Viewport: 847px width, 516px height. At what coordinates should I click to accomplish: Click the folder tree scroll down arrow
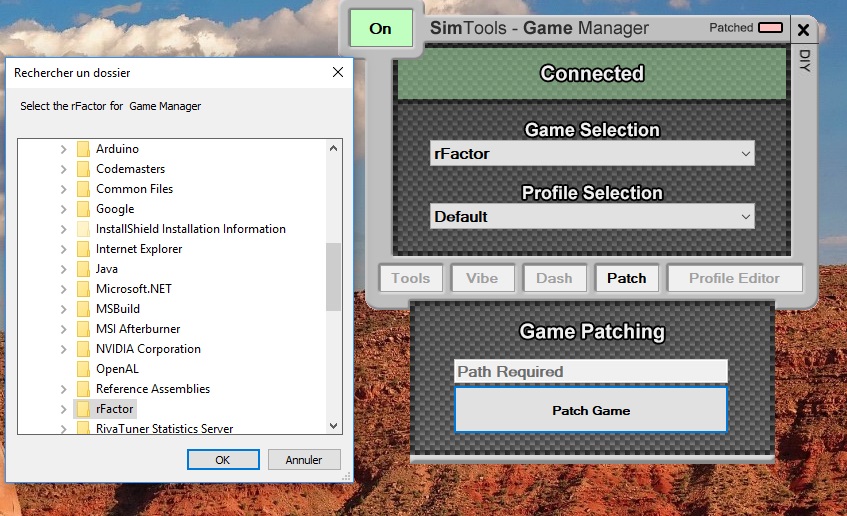pyautogui.click(x=333, y=426)
